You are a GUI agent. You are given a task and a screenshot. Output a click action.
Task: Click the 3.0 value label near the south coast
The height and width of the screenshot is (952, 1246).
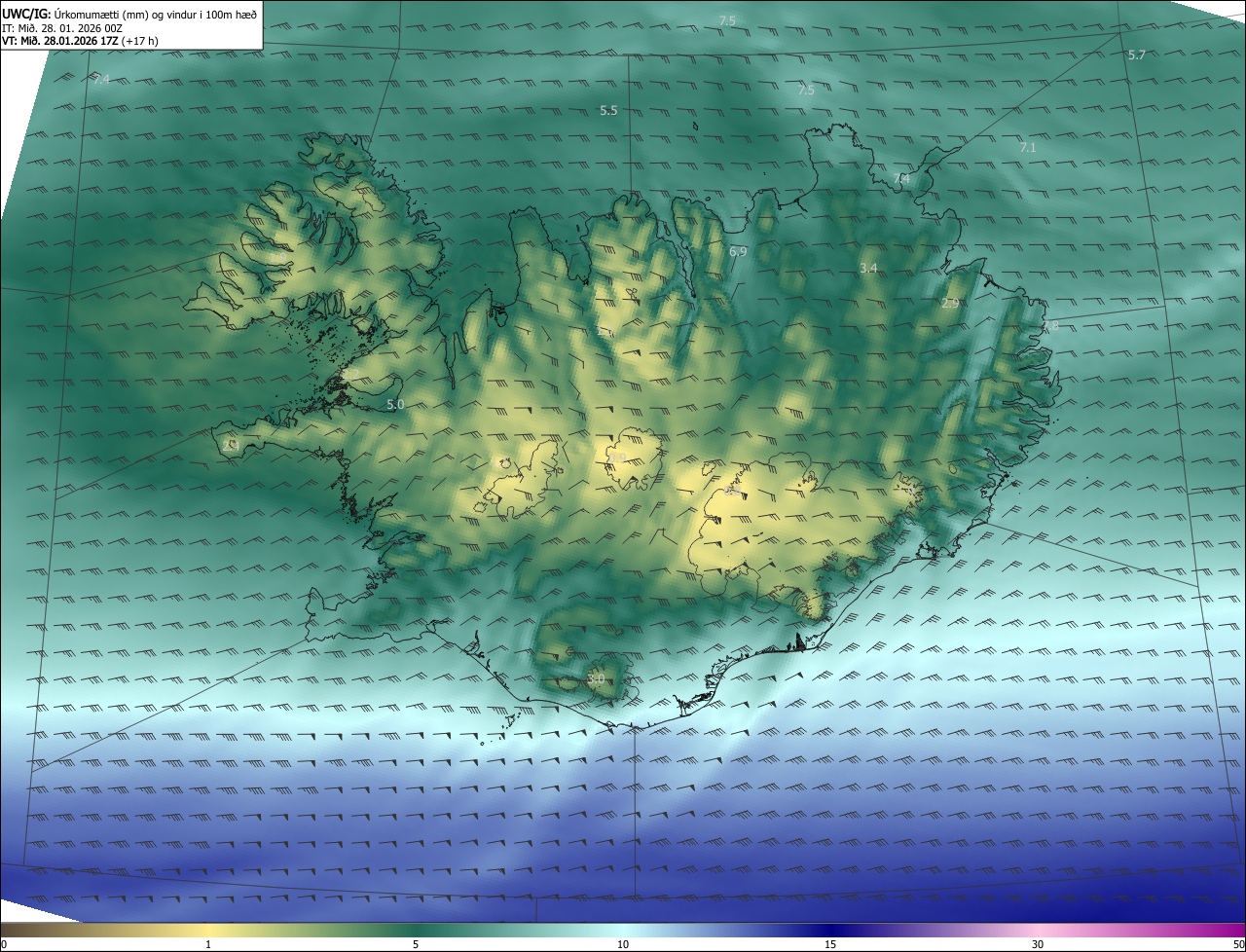pos(597,678)
